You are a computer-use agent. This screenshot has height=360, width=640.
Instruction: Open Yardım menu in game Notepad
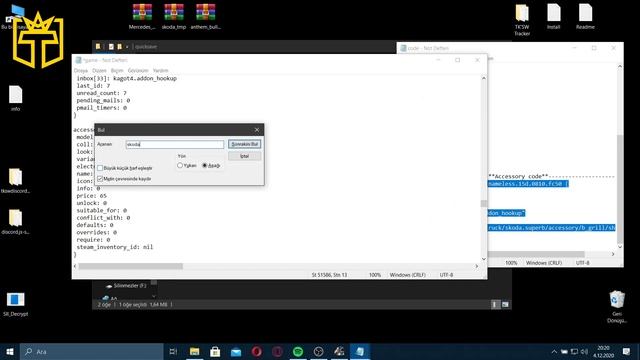[x=160, y=71]
